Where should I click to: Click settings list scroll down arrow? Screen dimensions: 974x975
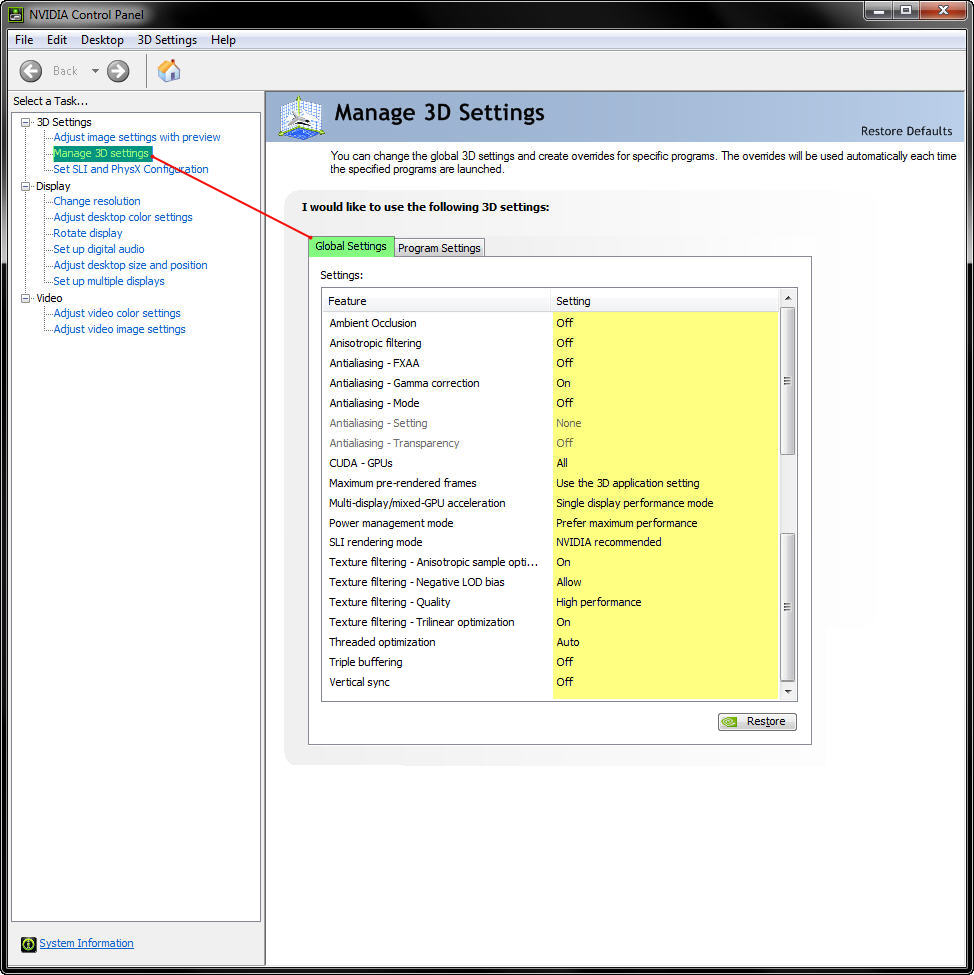pos(788,691)
